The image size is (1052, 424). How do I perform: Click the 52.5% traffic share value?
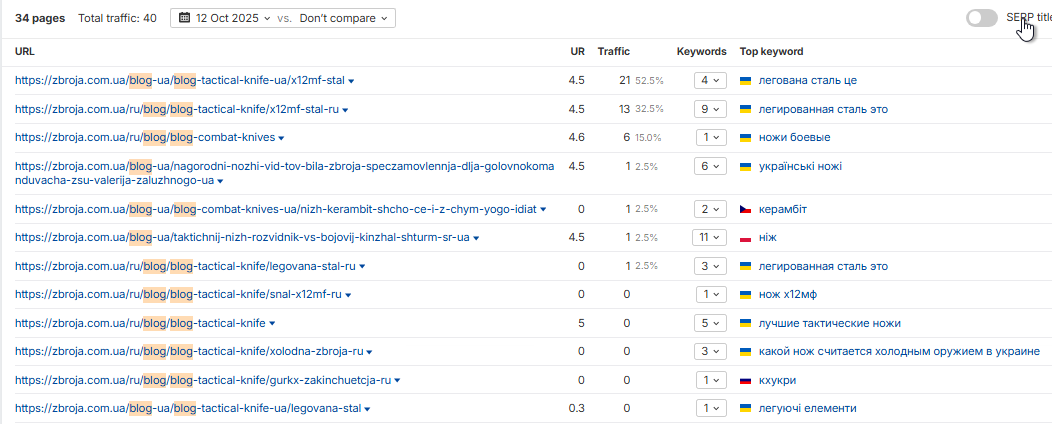[649, 81]
